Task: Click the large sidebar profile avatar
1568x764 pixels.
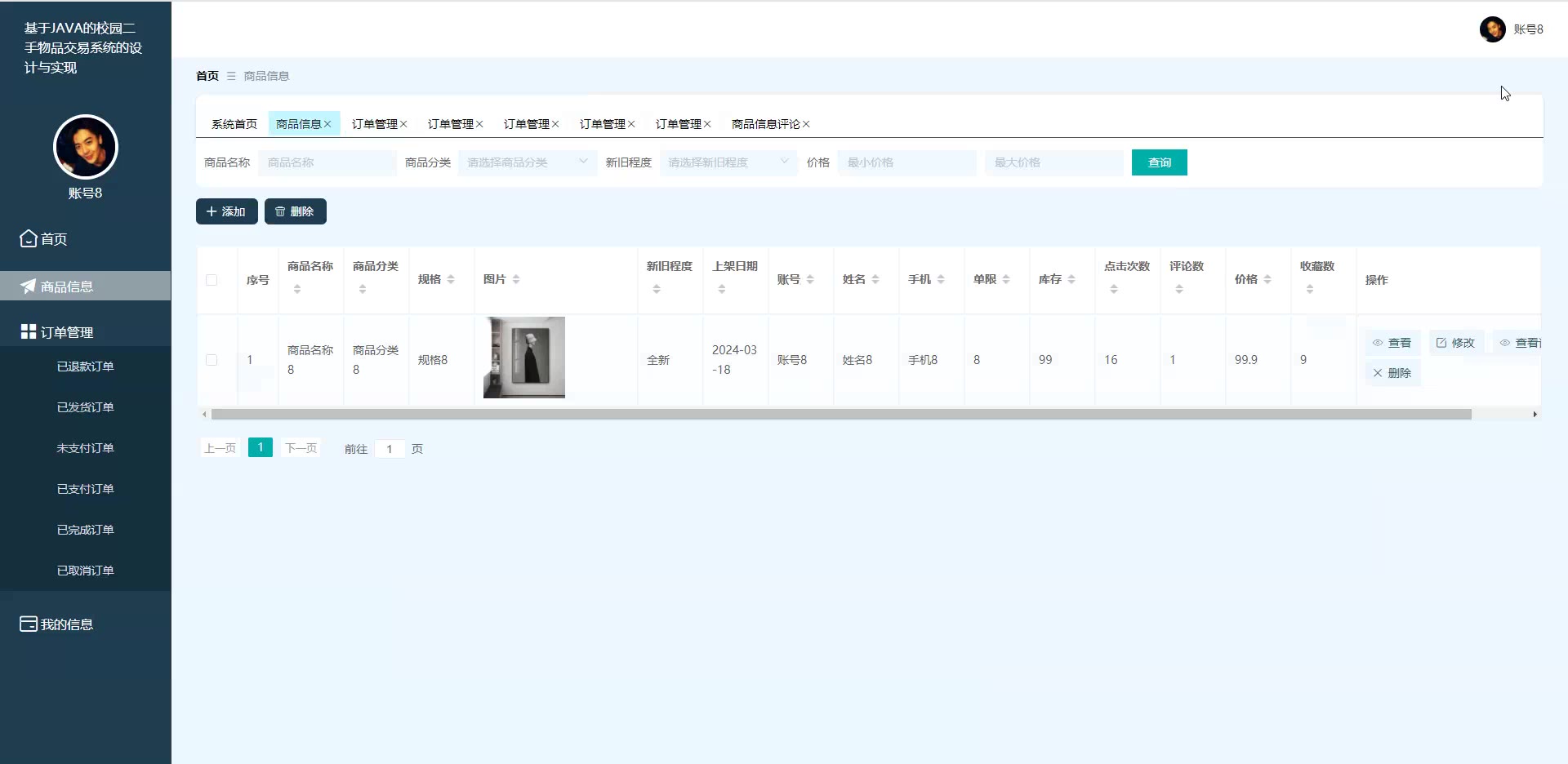Action: (86, 147)
